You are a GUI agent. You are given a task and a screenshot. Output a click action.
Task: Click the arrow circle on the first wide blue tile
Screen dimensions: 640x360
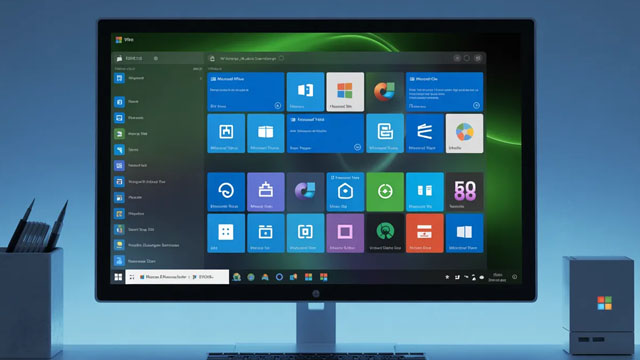[278, 106]
